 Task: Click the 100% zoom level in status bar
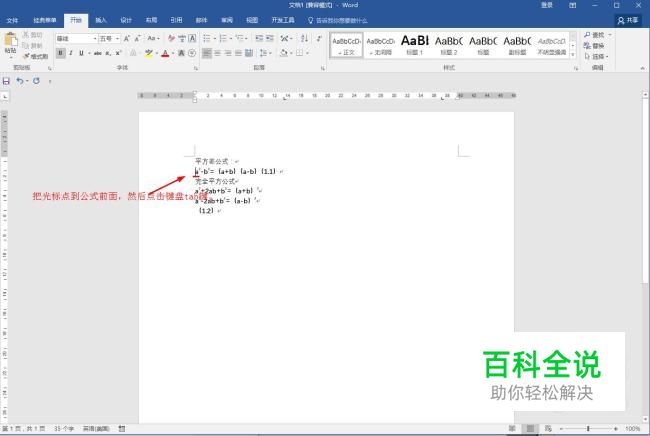633,429
